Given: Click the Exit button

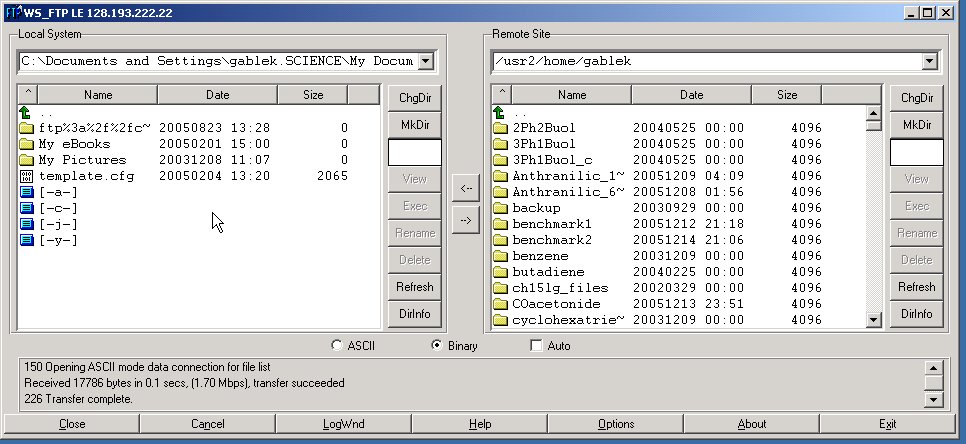Looking at the screenshot, I should point(888,424).
